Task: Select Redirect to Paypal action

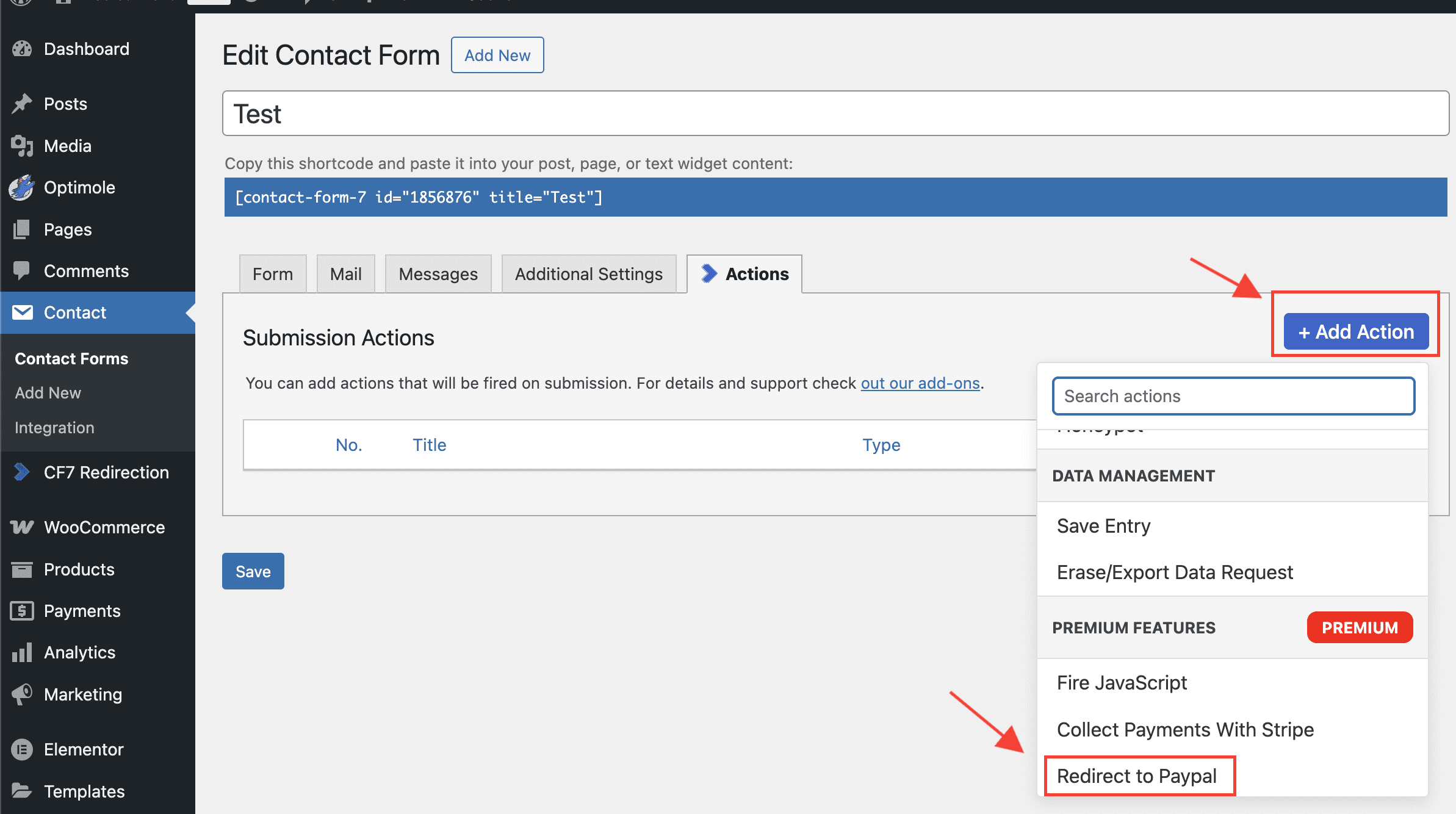Action: [x=1137, y=776]
